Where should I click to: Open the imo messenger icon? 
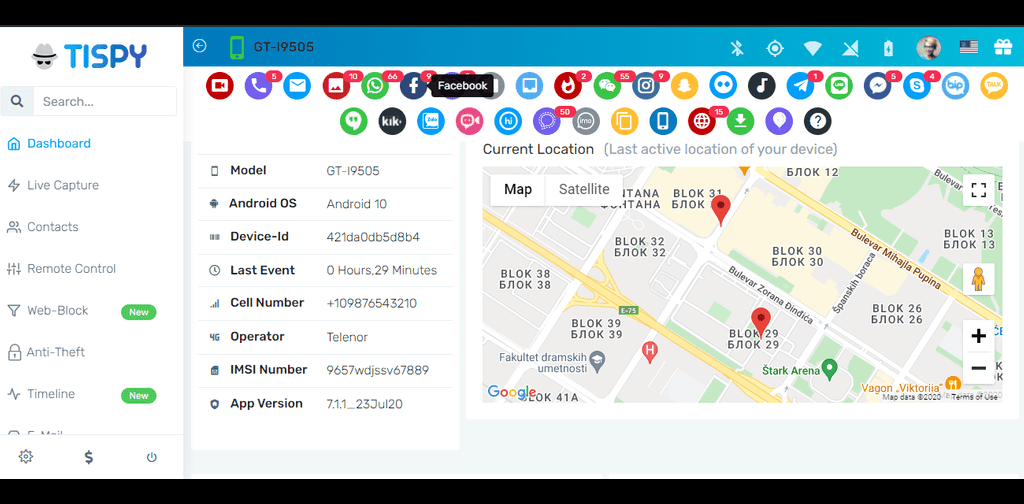[x=586, y=121]
